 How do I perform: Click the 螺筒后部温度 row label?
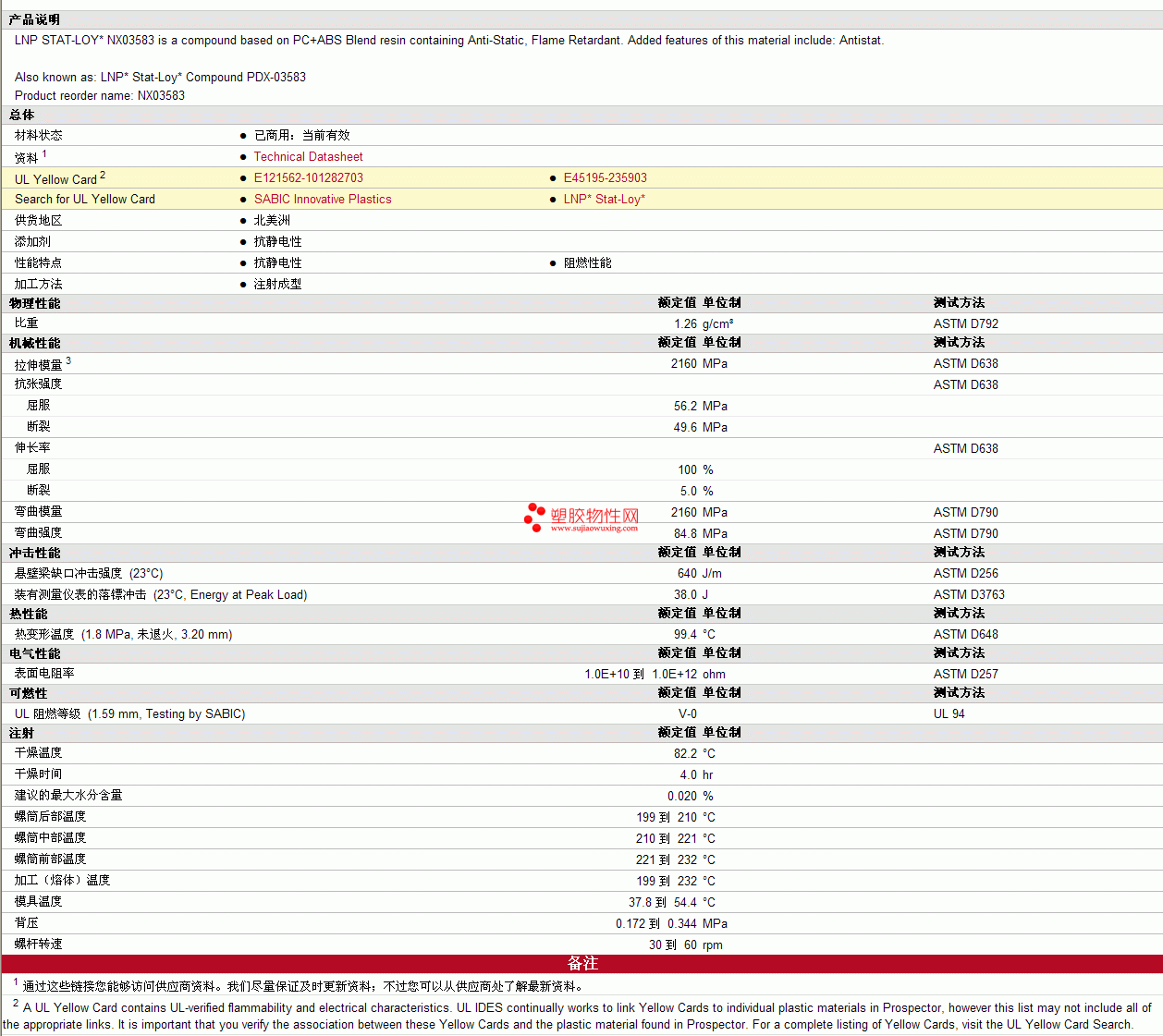tap(50, 817)
